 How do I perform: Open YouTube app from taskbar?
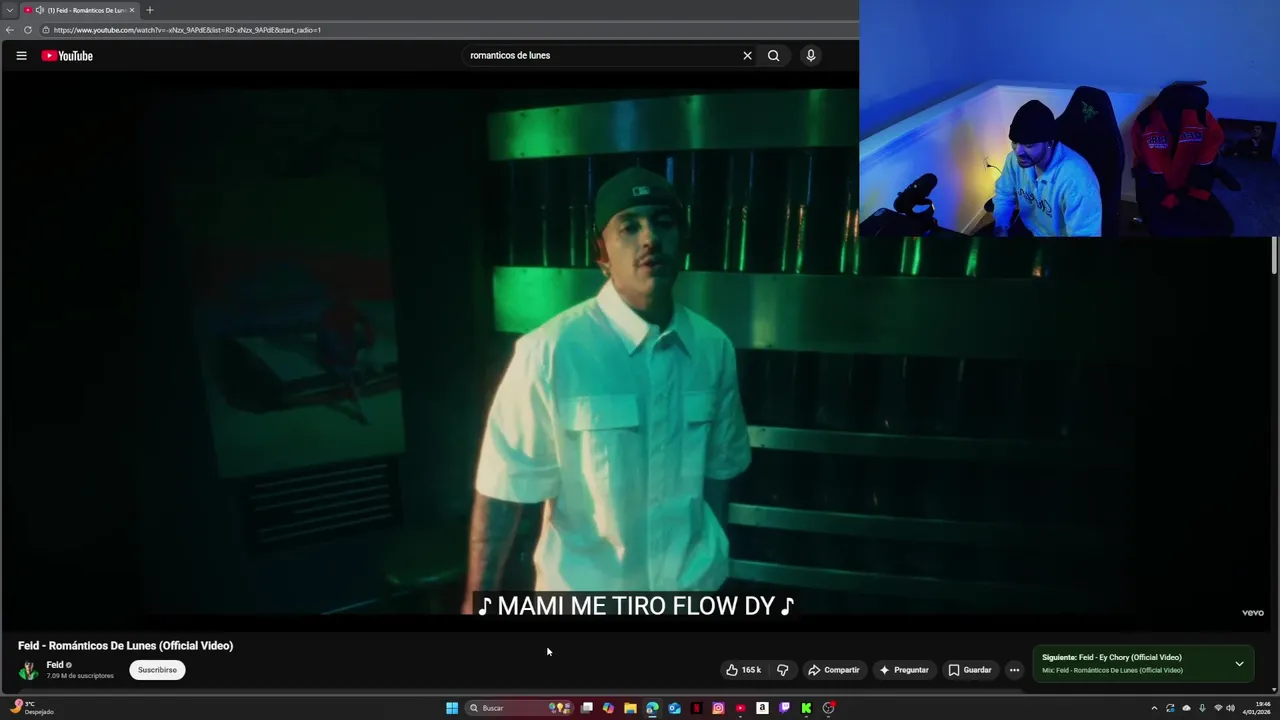(740, 708)
